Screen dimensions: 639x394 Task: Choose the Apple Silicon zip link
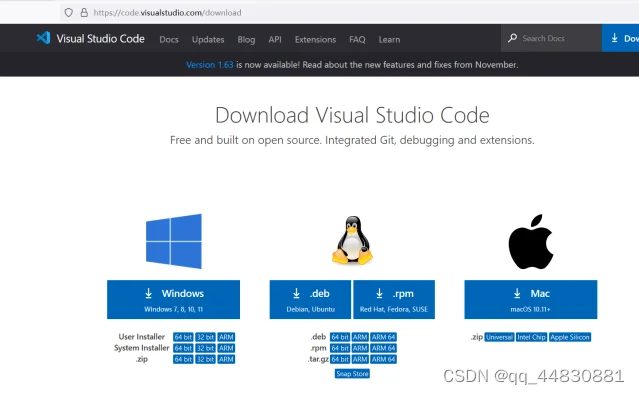pos(570,337)
